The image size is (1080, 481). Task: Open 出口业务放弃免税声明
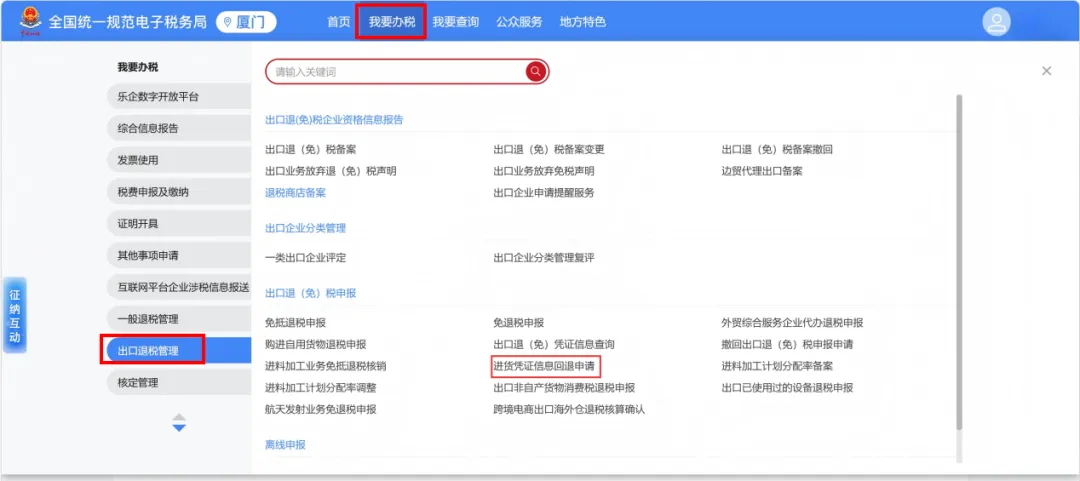point(543,171)
